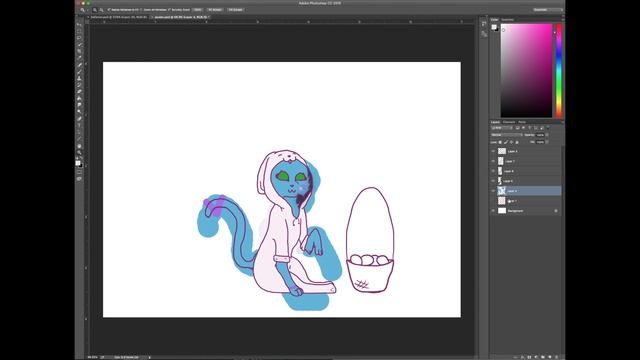This screenshot has width=640, height=360.
Task: Select the active second document tab
Action: (180, 17)
